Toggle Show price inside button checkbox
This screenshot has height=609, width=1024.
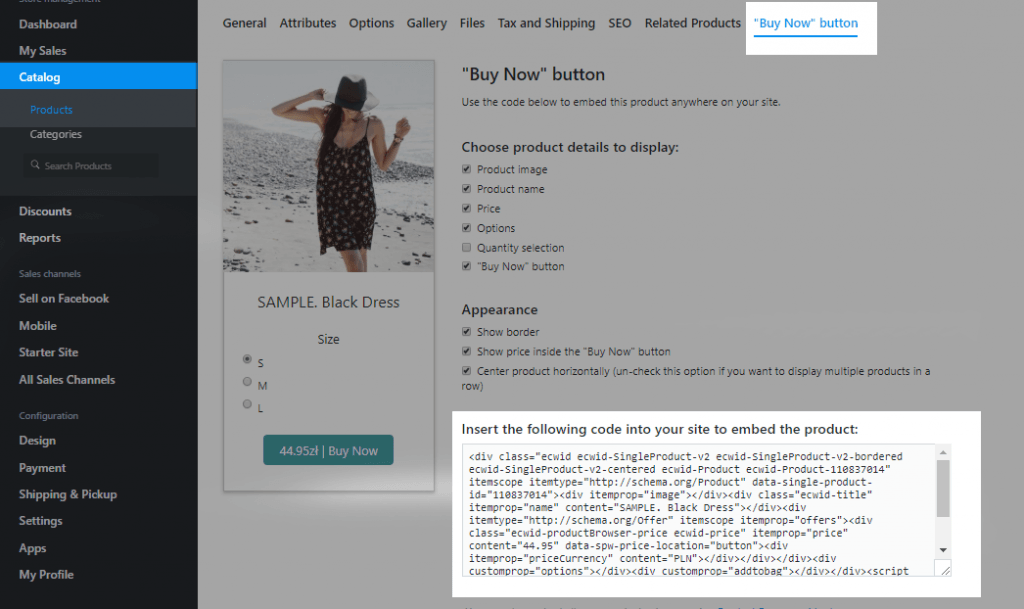pos(466,351)
